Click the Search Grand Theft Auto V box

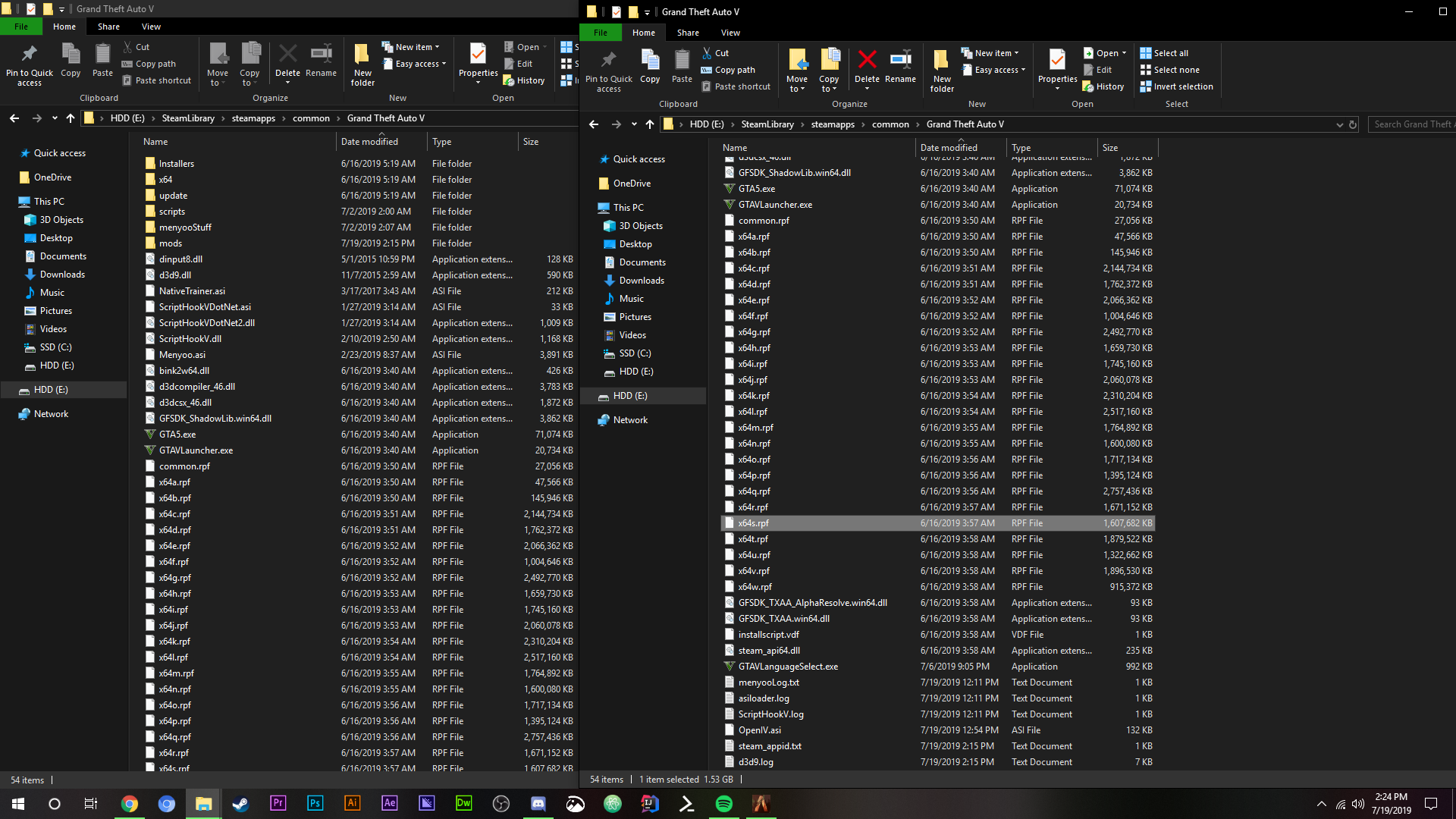tap(1412, 124)
